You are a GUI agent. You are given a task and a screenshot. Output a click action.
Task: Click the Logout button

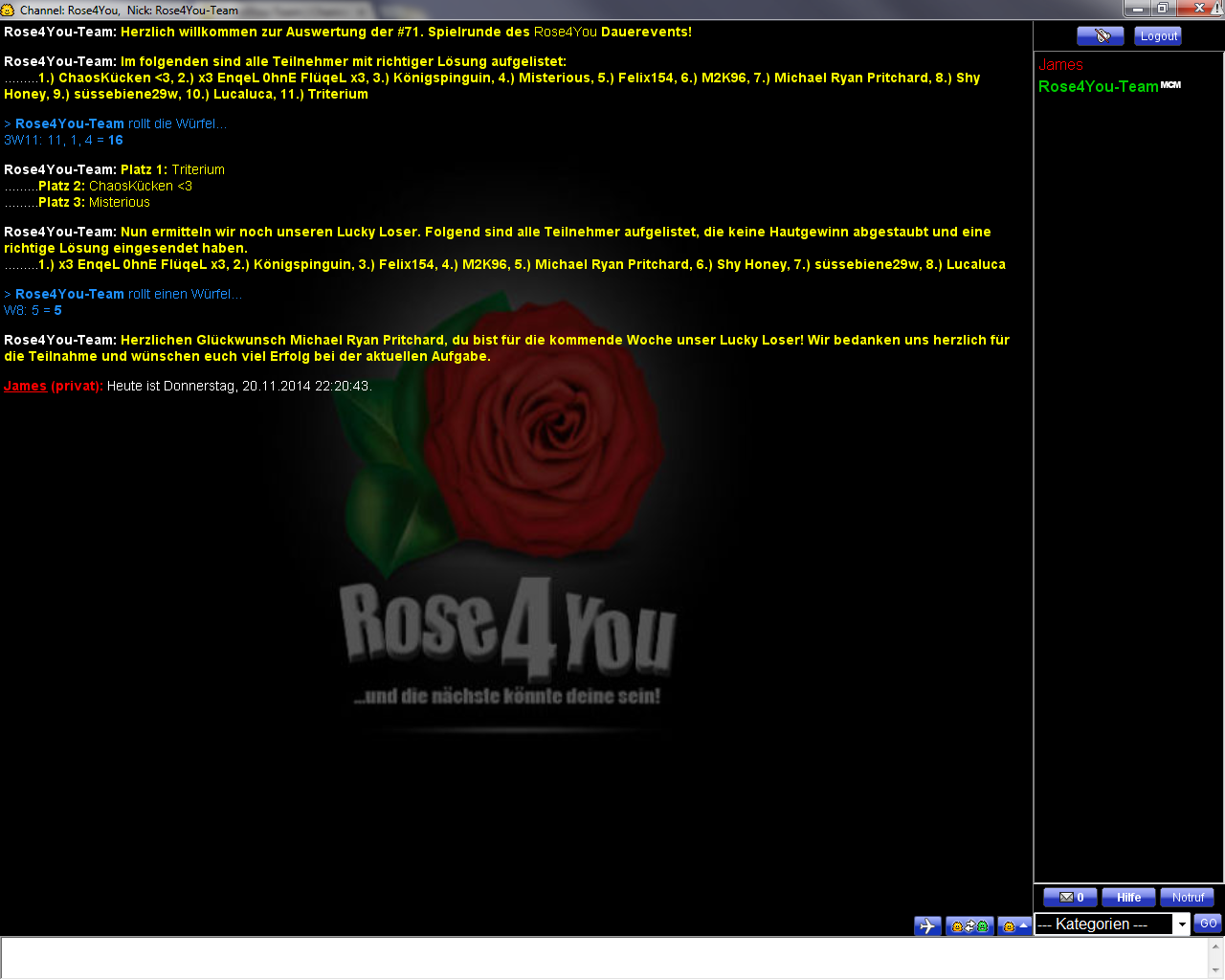point(1158,36)
